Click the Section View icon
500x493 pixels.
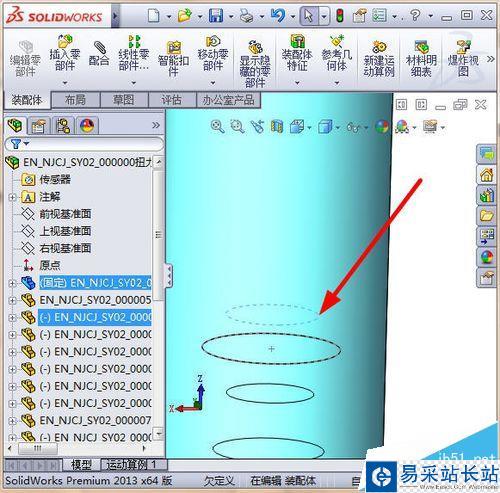[277, 127]
